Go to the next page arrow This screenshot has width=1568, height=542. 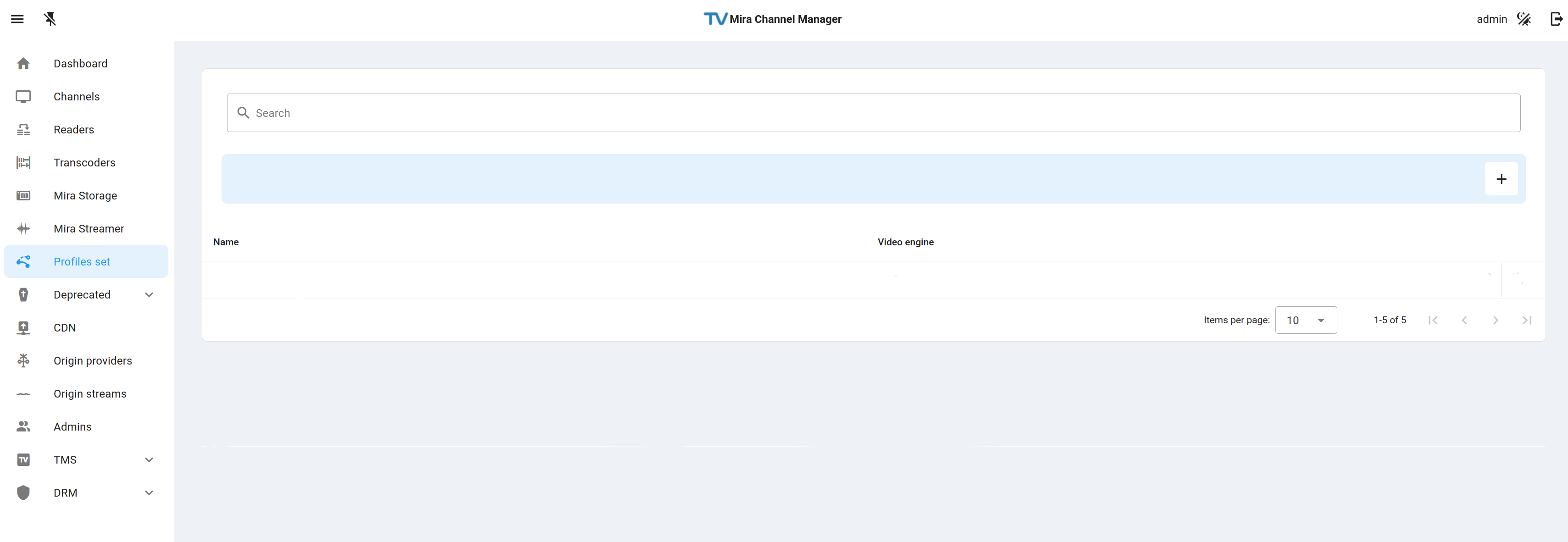point(1496,320)
